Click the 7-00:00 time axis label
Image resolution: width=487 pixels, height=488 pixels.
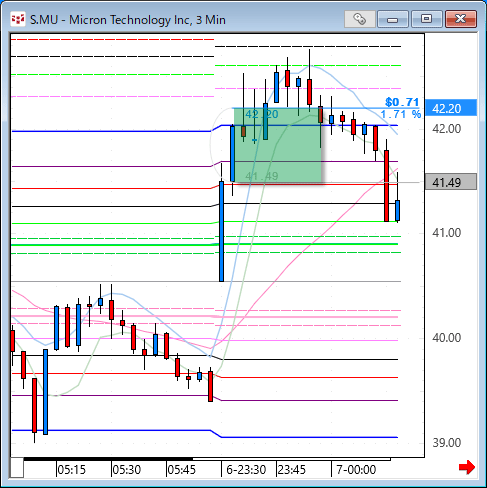(x=356, y=470)
